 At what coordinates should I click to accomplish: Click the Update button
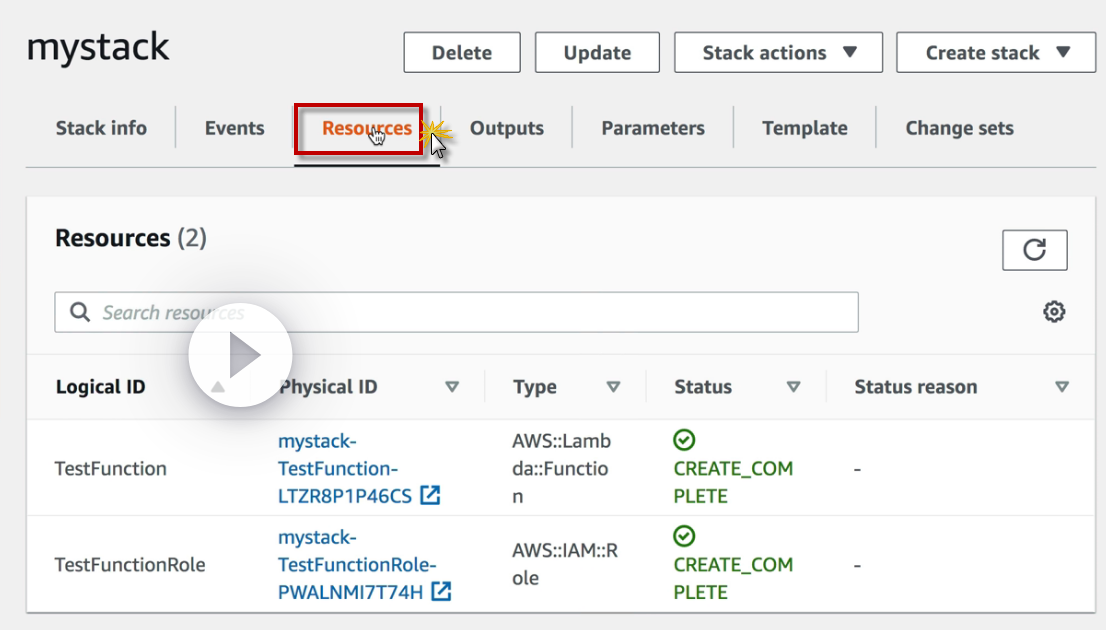pos(597,53)
